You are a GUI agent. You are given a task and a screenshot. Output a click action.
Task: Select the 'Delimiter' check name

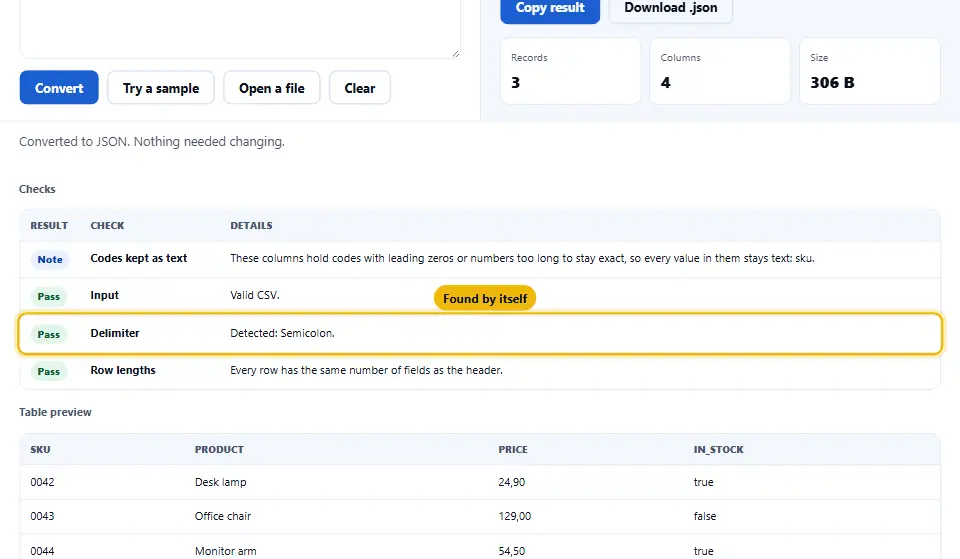point(115,333)
